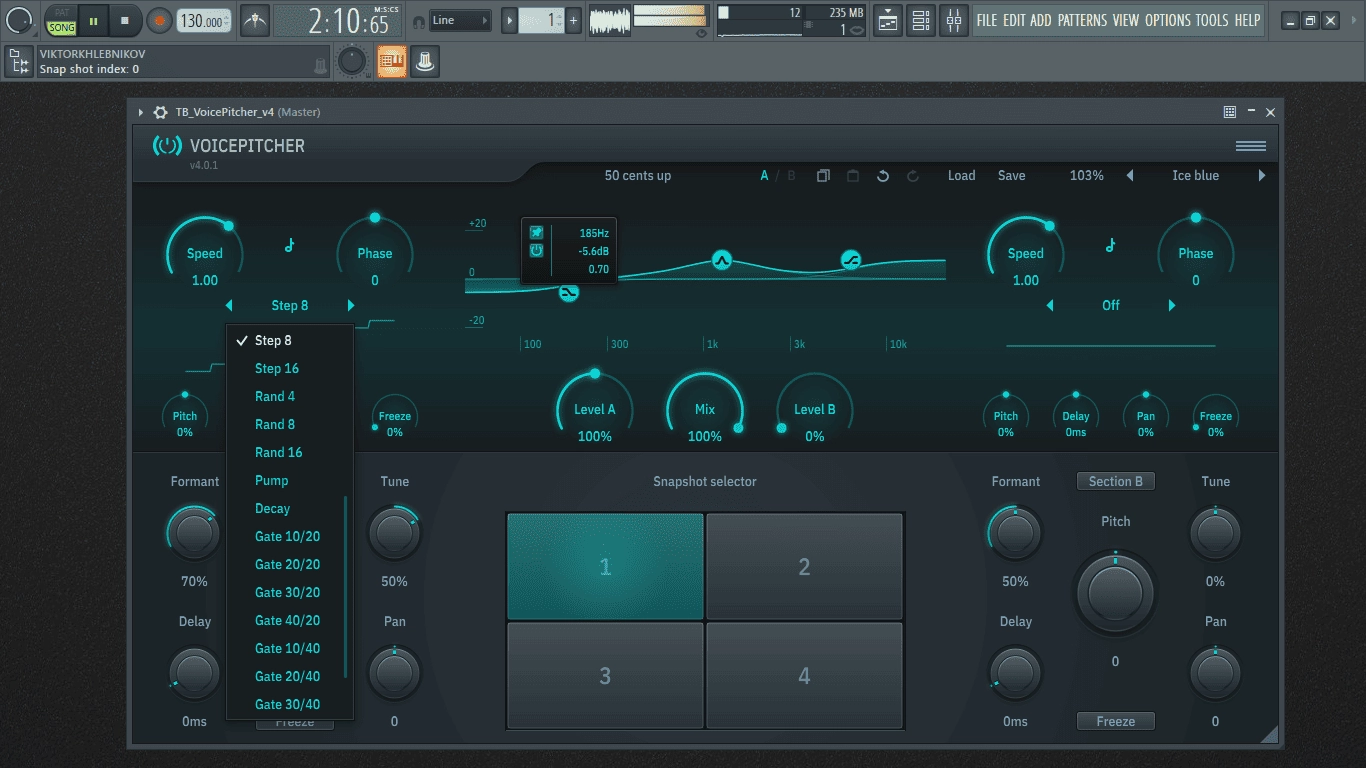Toggle tempo sync note for section B
Image resolution: width=1366 pixels, height=768 pixels.
point(1111,245)
